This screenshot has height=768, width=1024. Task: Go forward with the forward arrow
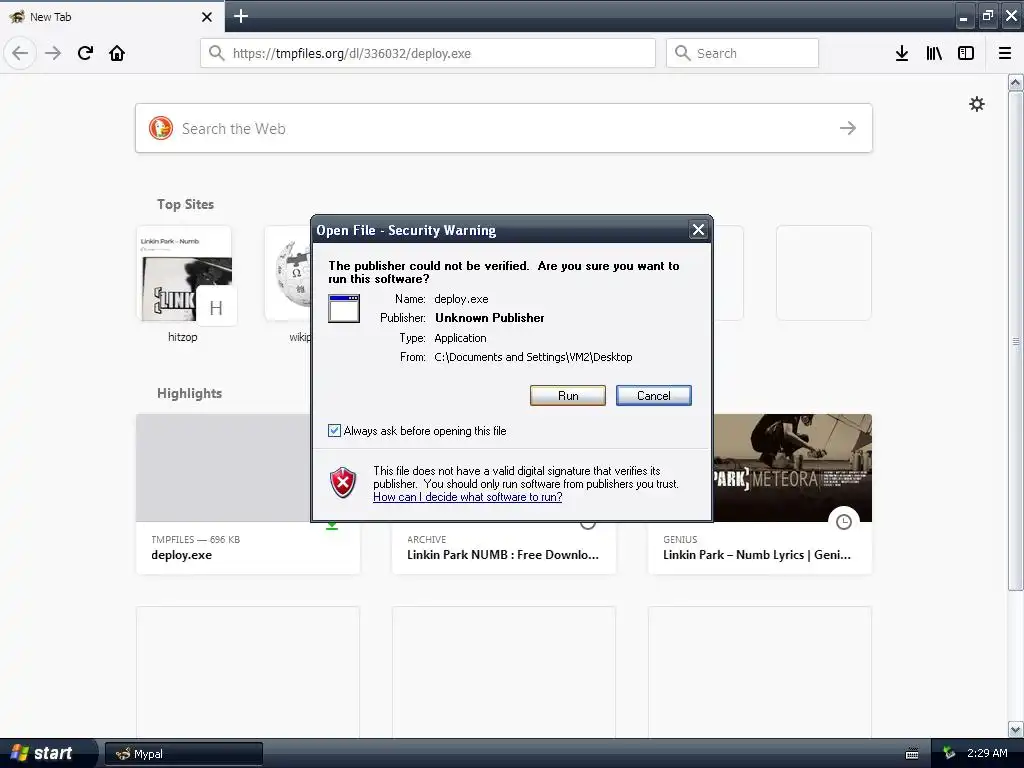tap(53, 53)
